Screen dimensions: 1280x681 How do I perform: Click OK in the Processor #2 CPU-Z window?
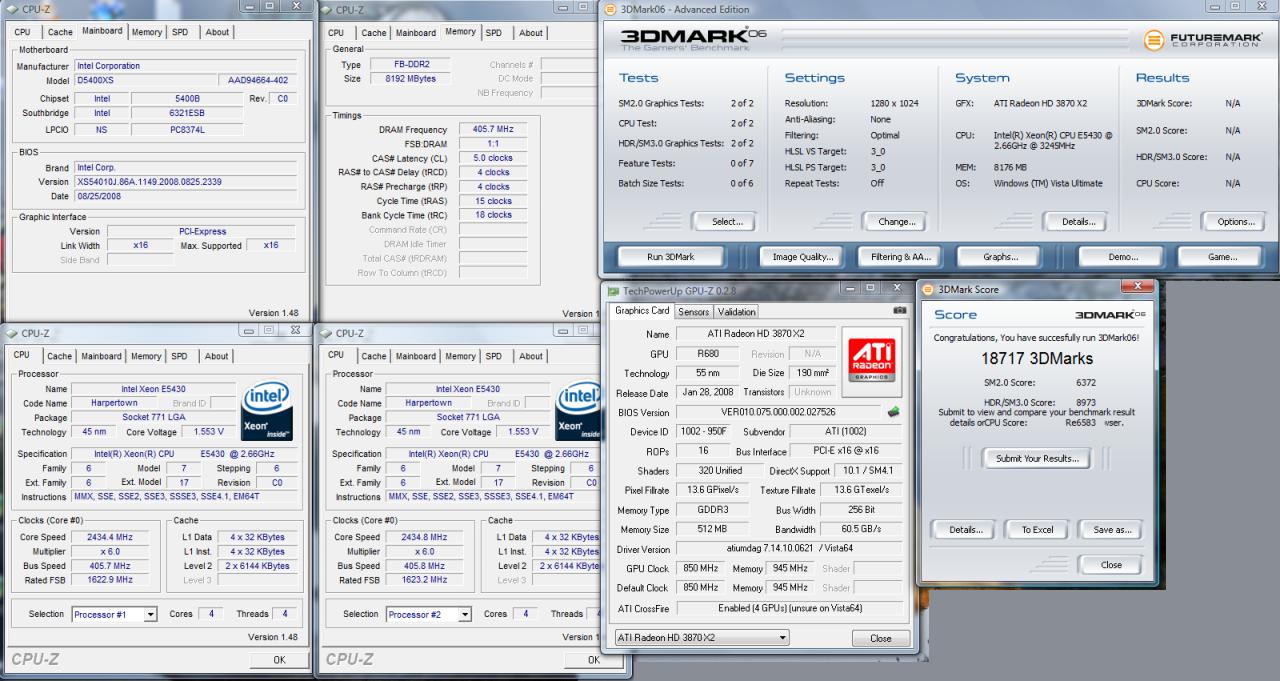pyautogui.click(x=593, y=660)
